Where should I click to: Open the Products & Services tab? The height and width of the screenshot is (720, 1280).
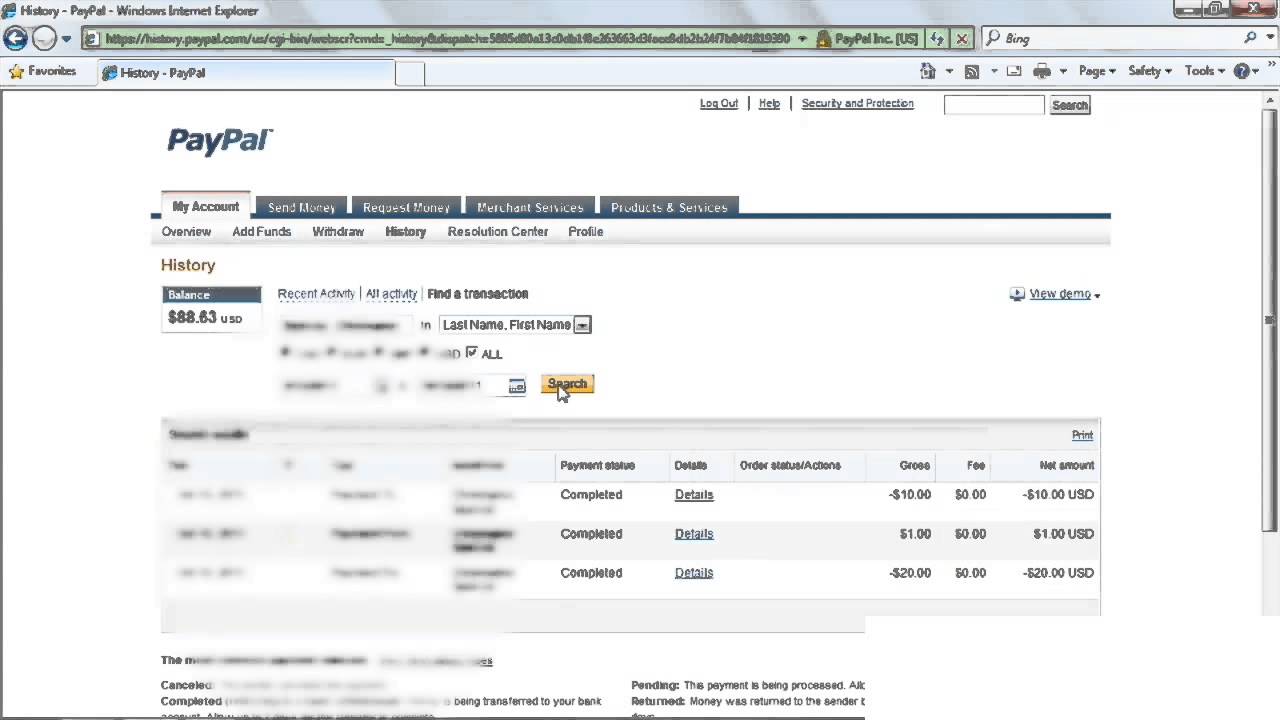[x=669, y=207]
